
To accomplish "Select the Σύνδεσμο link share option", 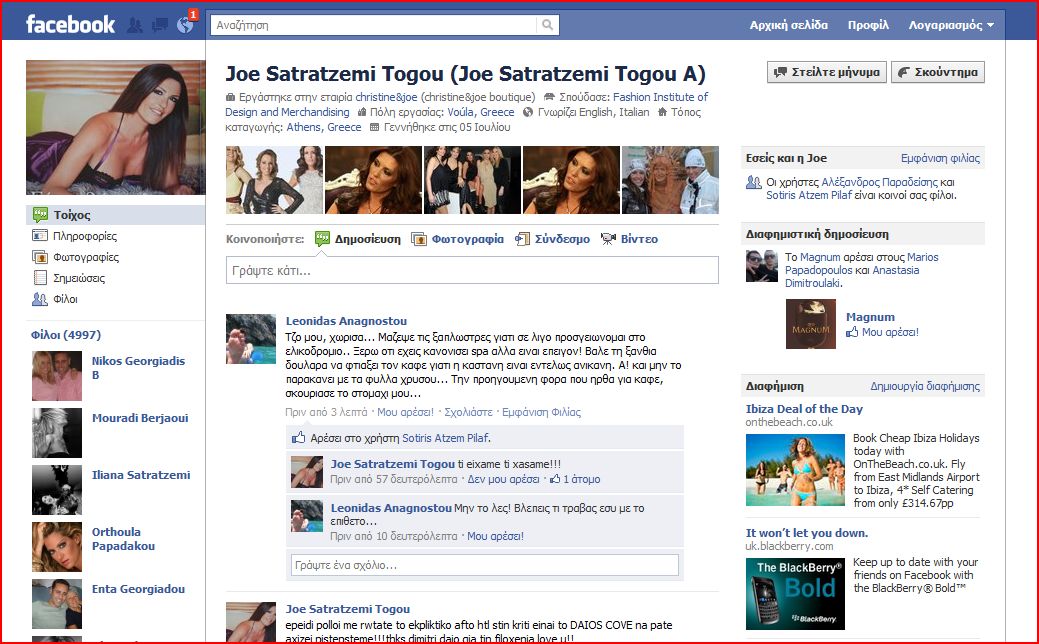I will tap(553, 239).
